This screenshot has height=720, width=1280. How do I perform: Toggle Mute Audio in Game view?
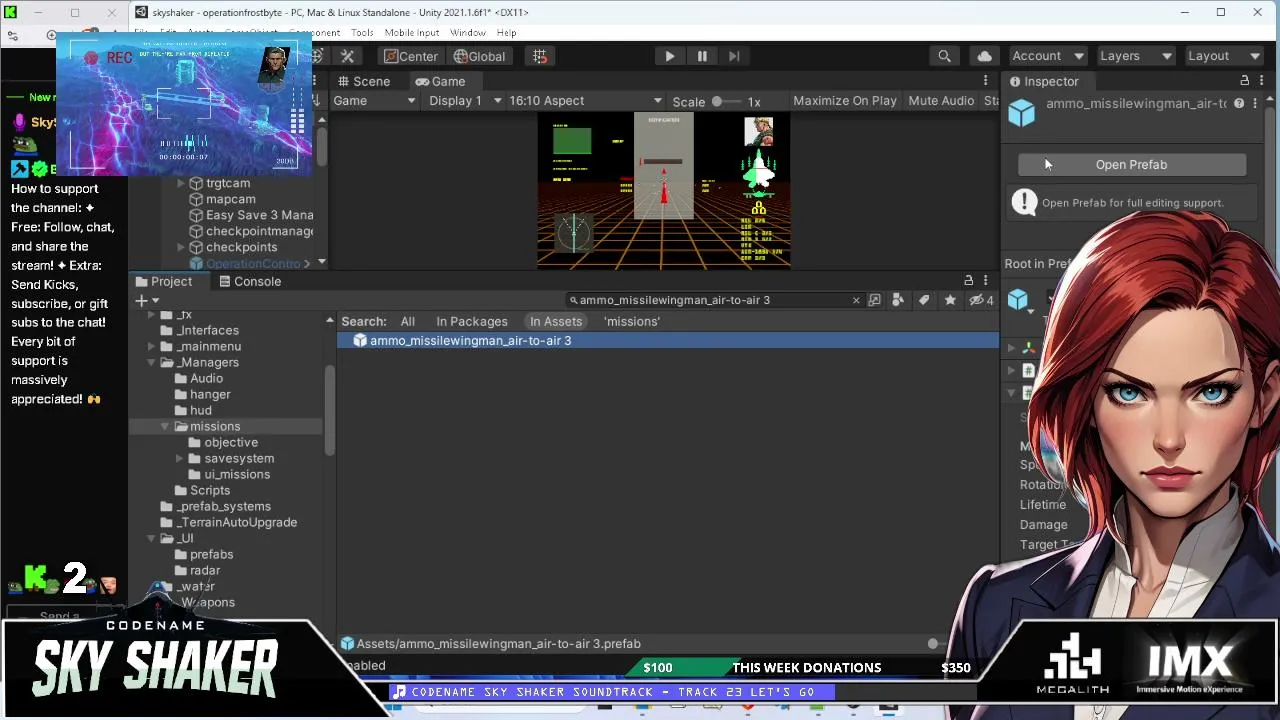(x=941, y=101)
